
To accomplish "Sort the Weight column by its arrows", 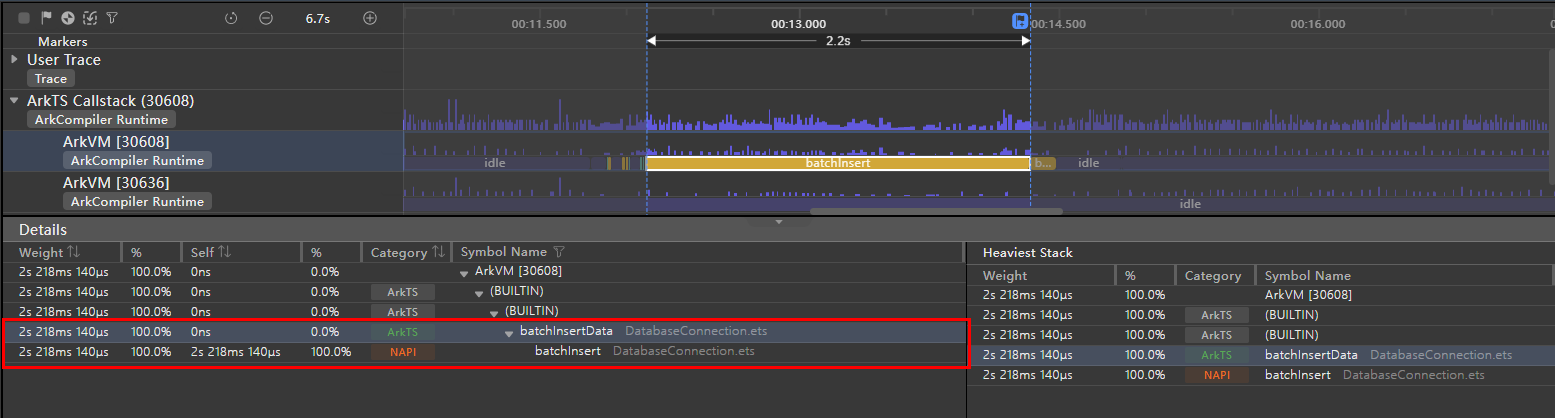I will [x=75, y=253].
